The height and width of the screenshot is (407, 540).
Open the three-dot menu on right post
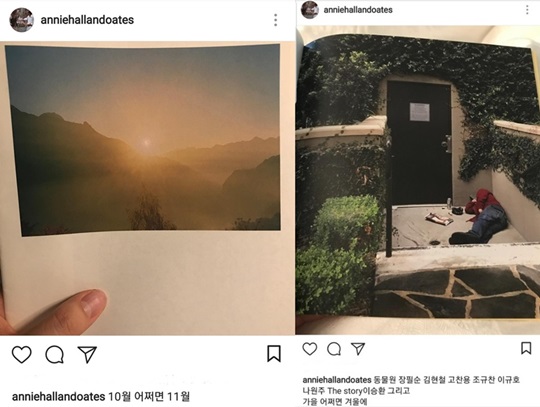(527, 10)
